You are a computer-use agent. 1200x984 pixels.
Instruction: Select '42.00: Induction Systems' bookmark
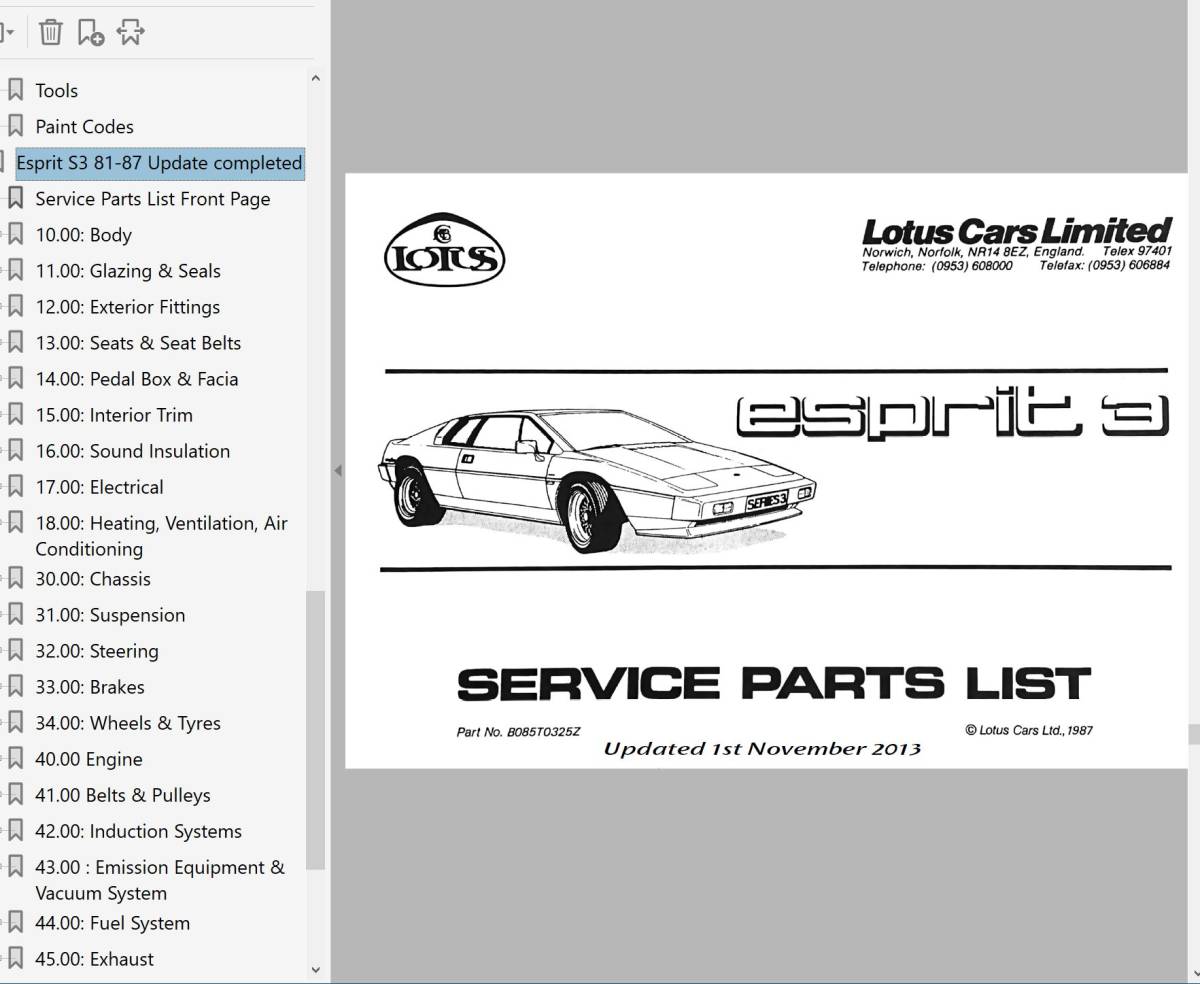(139, 831)
